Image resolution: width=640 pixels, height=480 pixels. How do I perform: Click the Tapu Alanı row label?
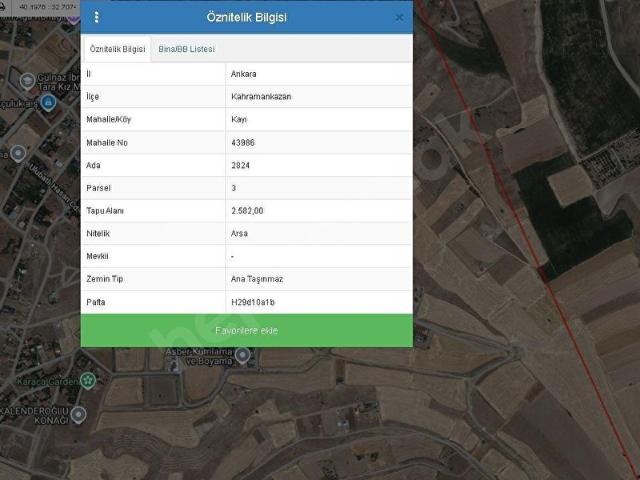coord(105,211)
